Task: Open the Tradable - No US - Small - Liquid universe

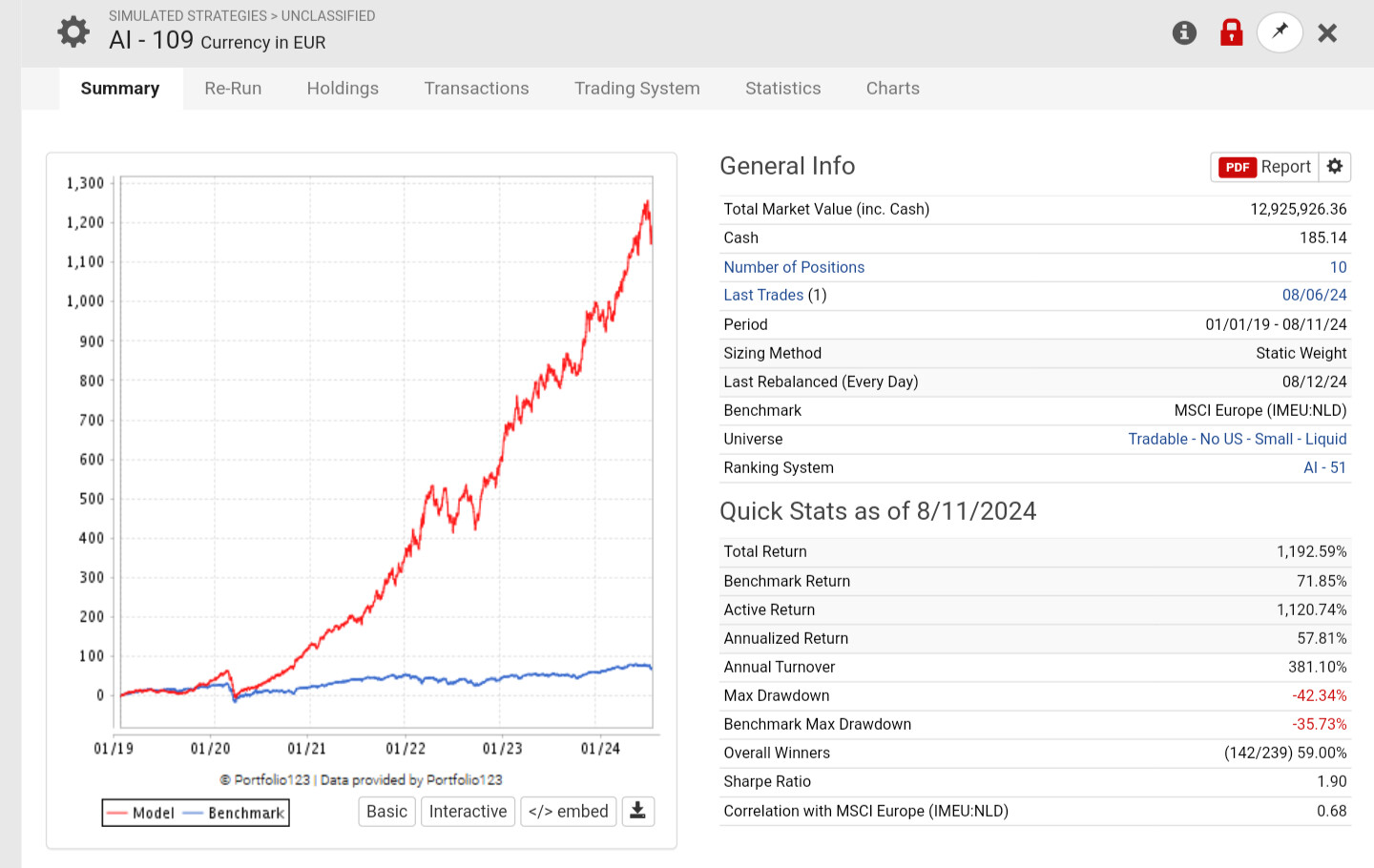Action: [x=1238, y=439]
